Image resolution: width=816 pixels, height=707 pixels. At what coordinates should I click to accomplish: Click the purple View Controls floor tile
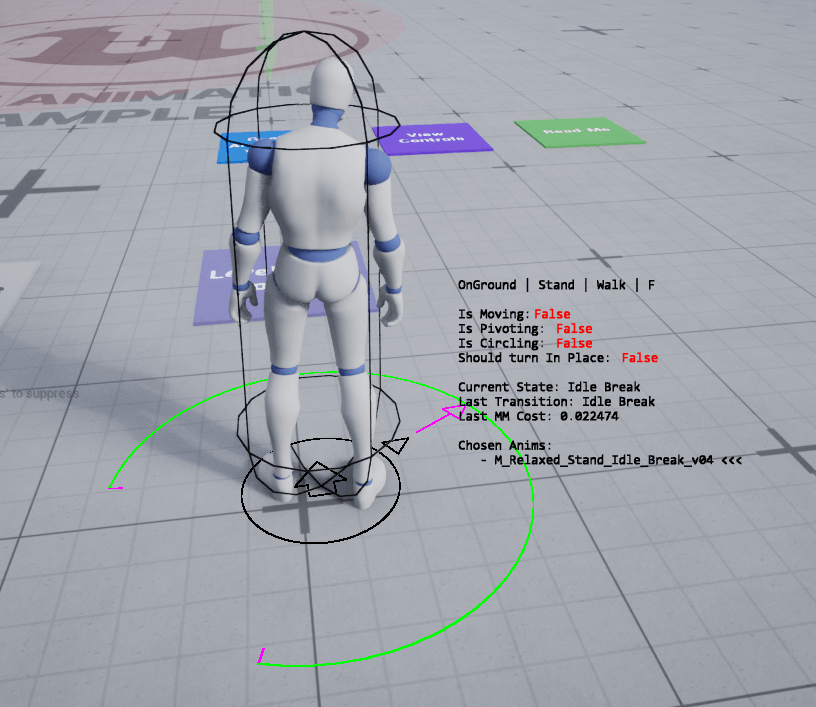click(x=433, y=138)
